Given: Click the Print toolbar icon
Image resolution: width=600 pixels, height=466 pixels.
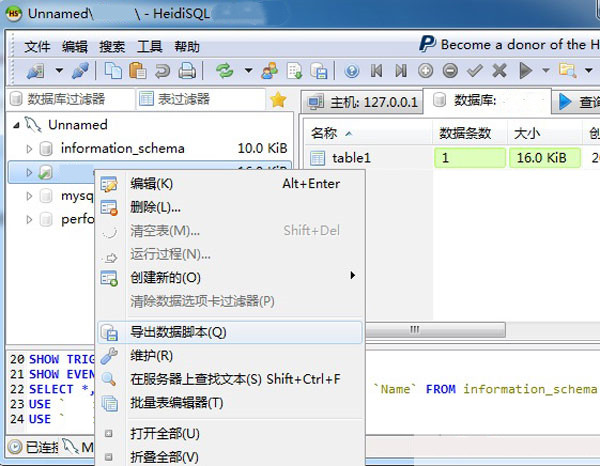Looking at the screenshot, I should point(187,71).
